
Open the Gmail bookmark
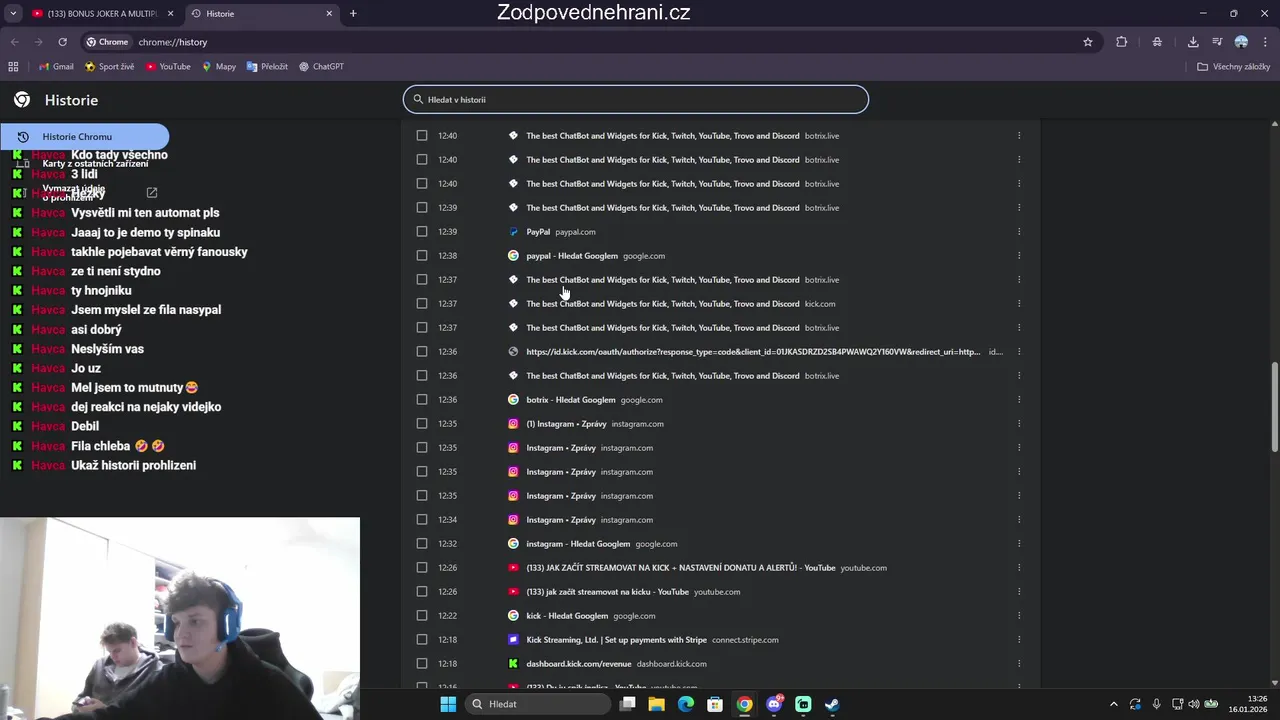56,67
